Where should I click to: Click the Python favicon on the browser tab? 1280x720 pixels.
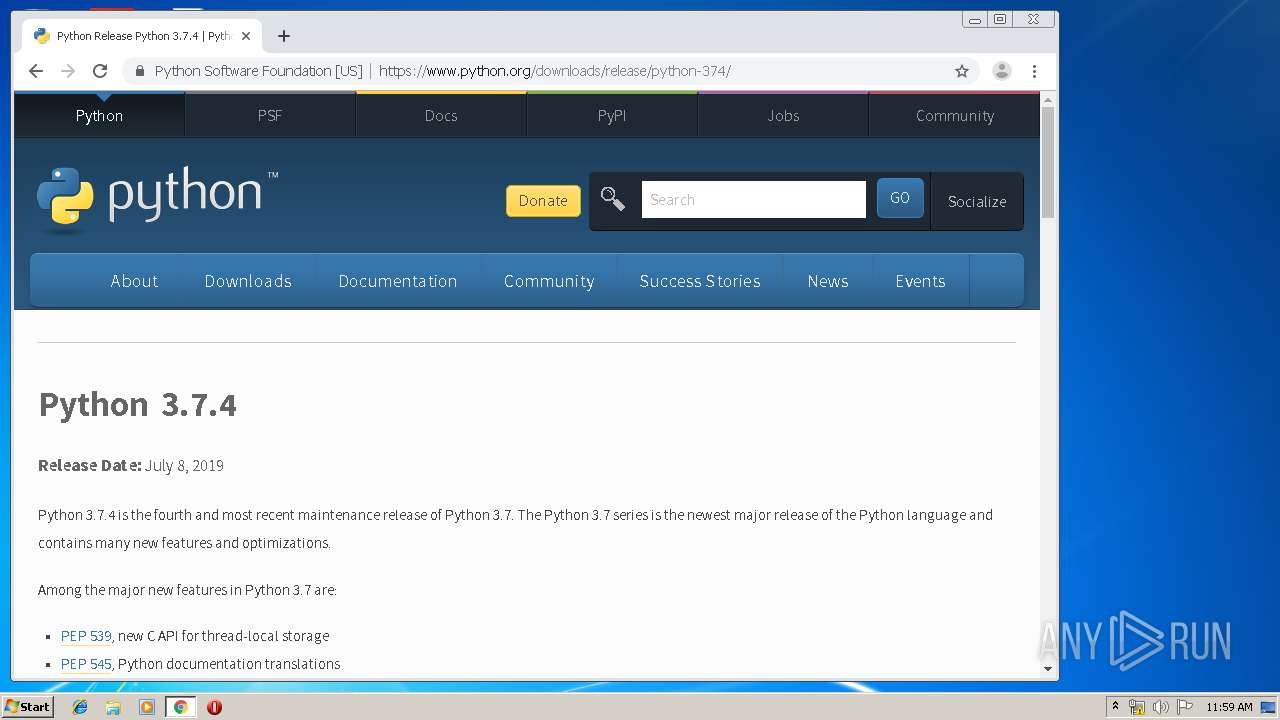[x=41, y=36]
